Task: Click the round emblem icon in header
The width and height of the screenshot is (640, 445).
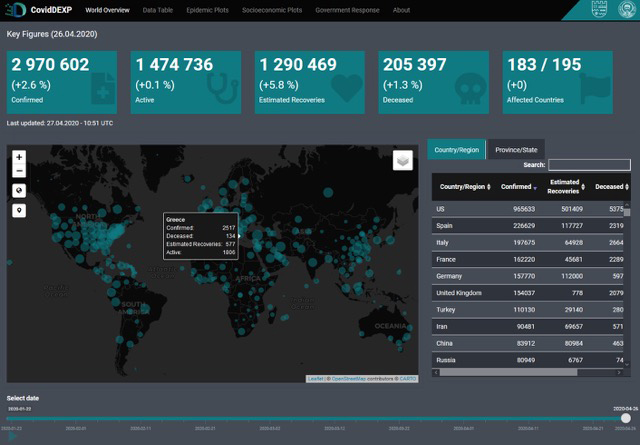Action: [626, 9]
